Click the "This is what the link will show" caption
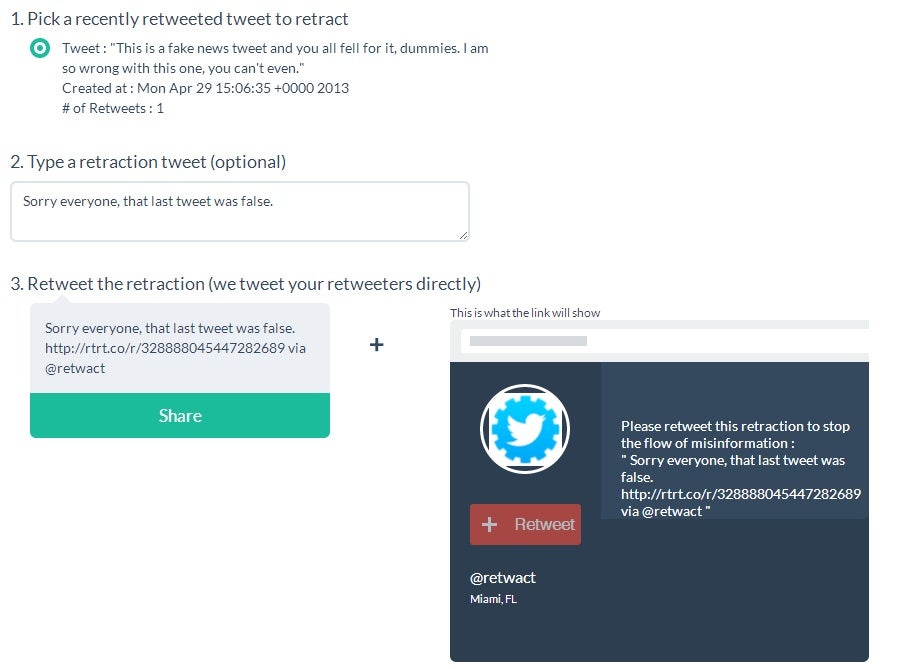Screen dimensions: 907x669 525,313
